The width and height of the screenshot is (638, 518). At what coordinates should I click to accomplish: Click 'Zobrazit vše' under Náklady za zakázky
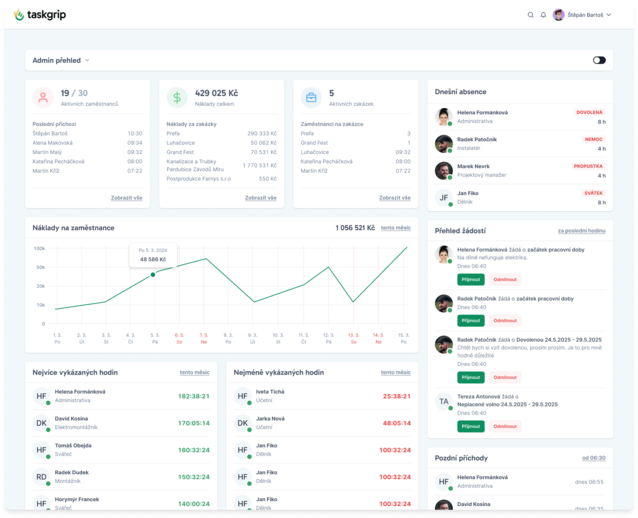tap(261, 198)
